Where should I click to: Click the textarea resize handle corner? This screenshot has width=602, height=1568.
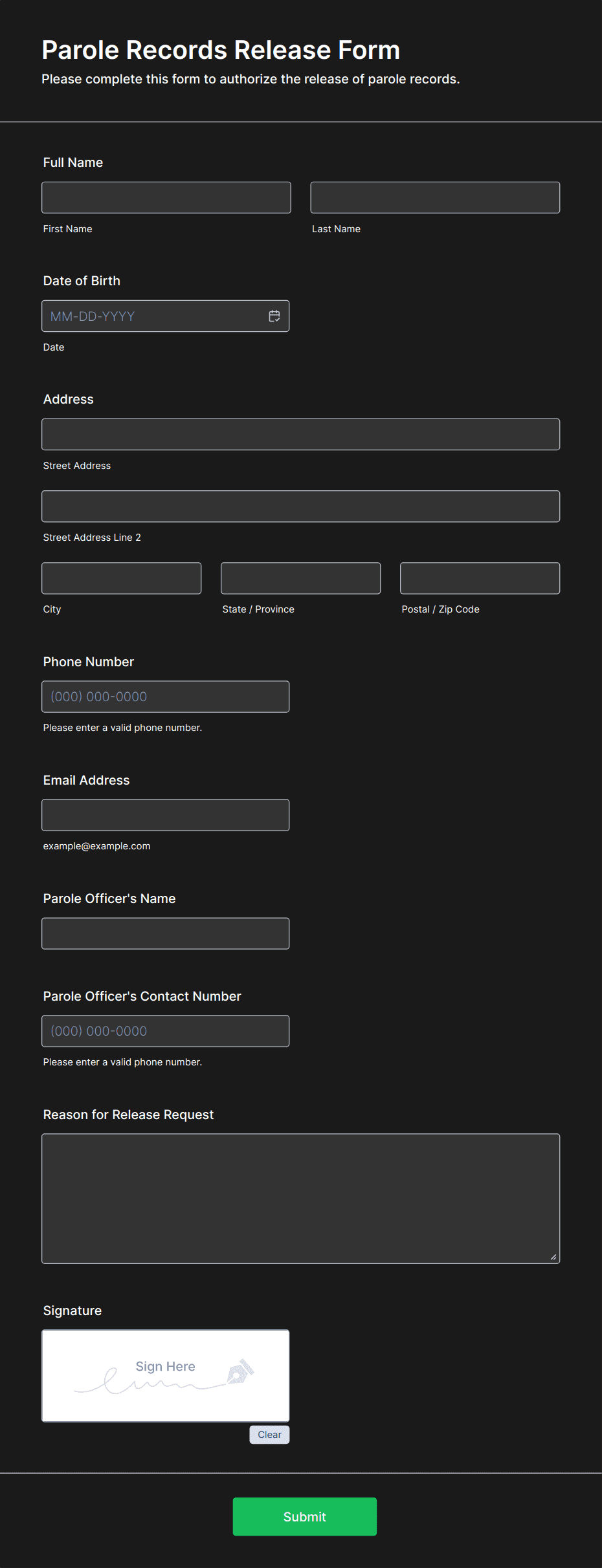tap(553, 1257)
